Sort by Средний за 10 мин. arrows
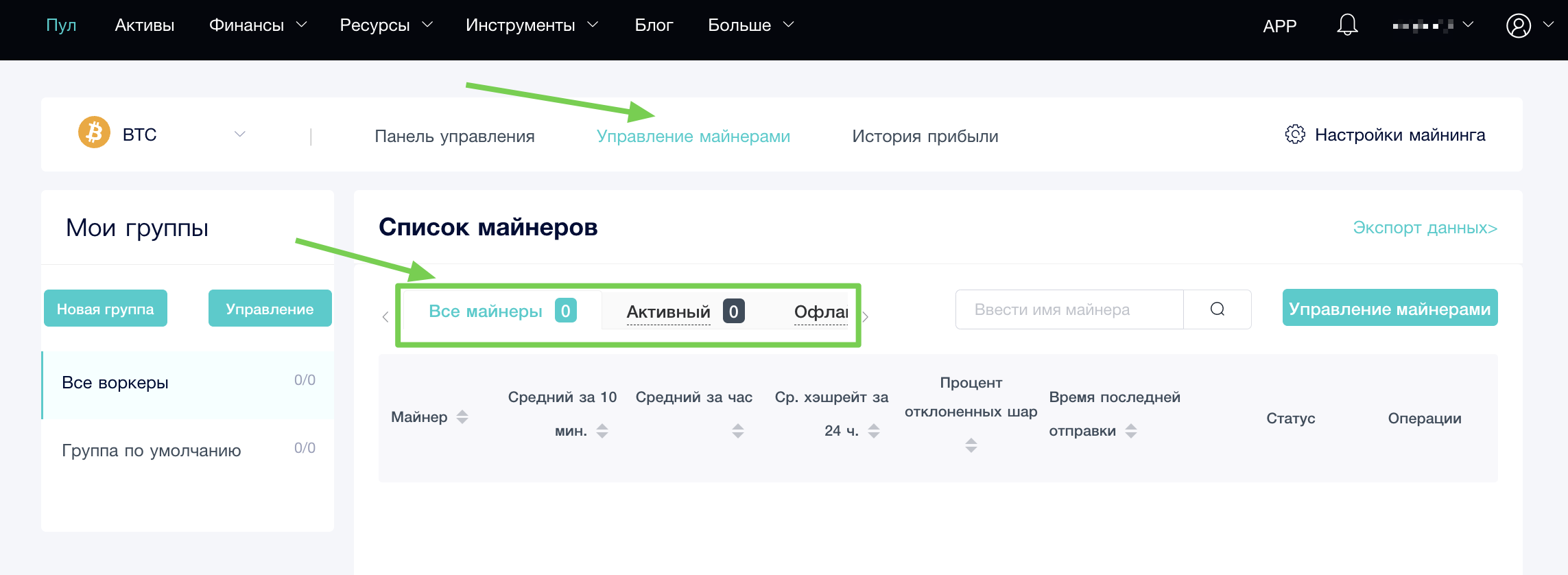 602,431
